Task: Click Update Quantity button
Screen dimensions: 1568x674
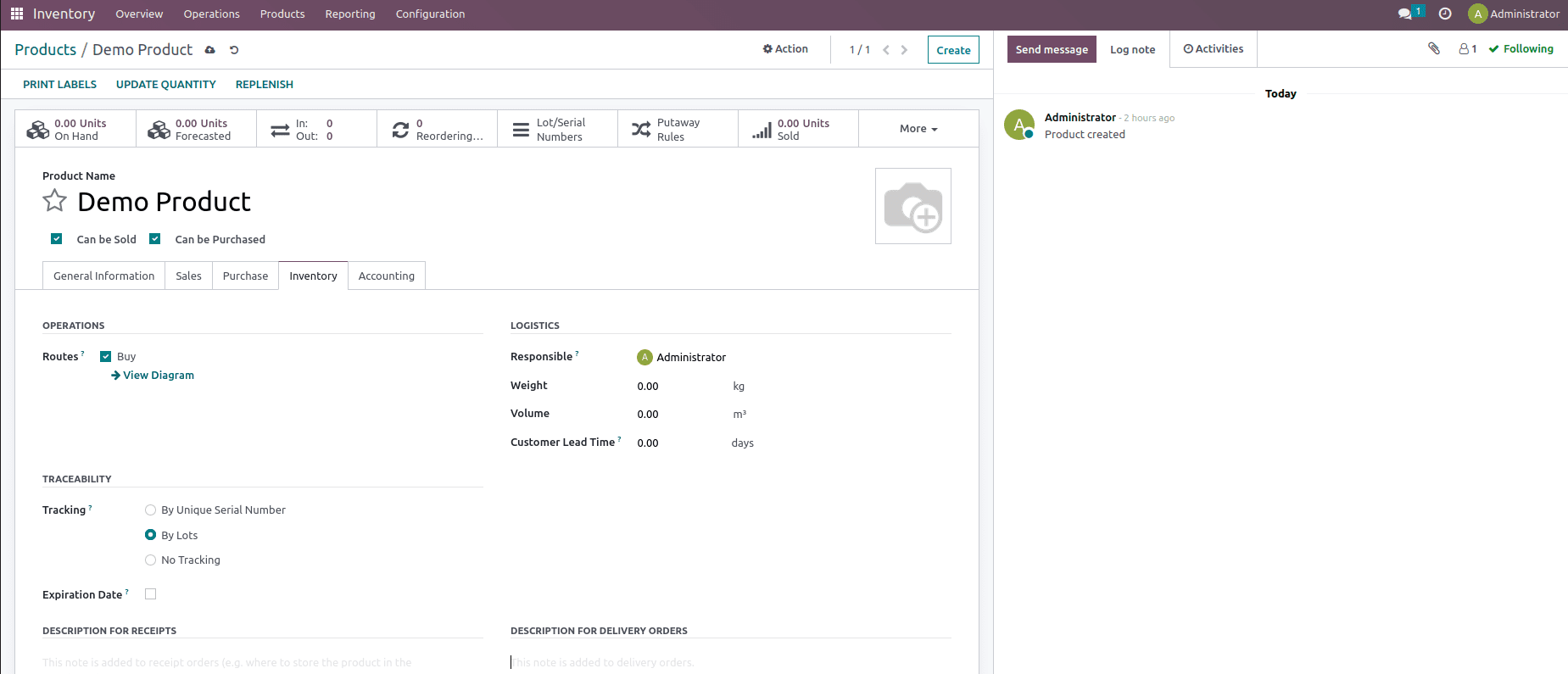Action: pos(166,85)
